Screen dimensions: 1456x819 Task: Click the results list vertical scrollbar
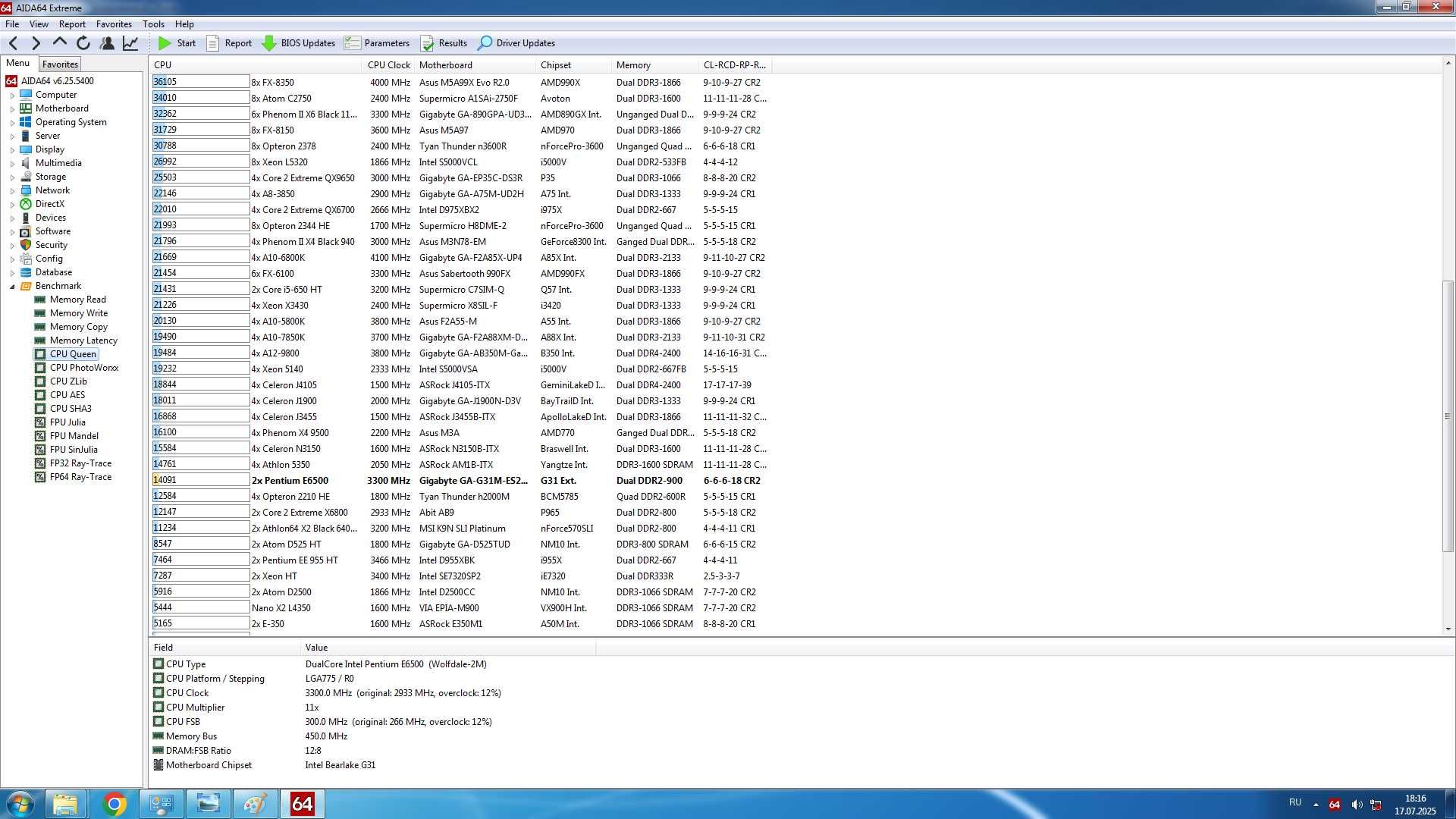coord(1448,416)
